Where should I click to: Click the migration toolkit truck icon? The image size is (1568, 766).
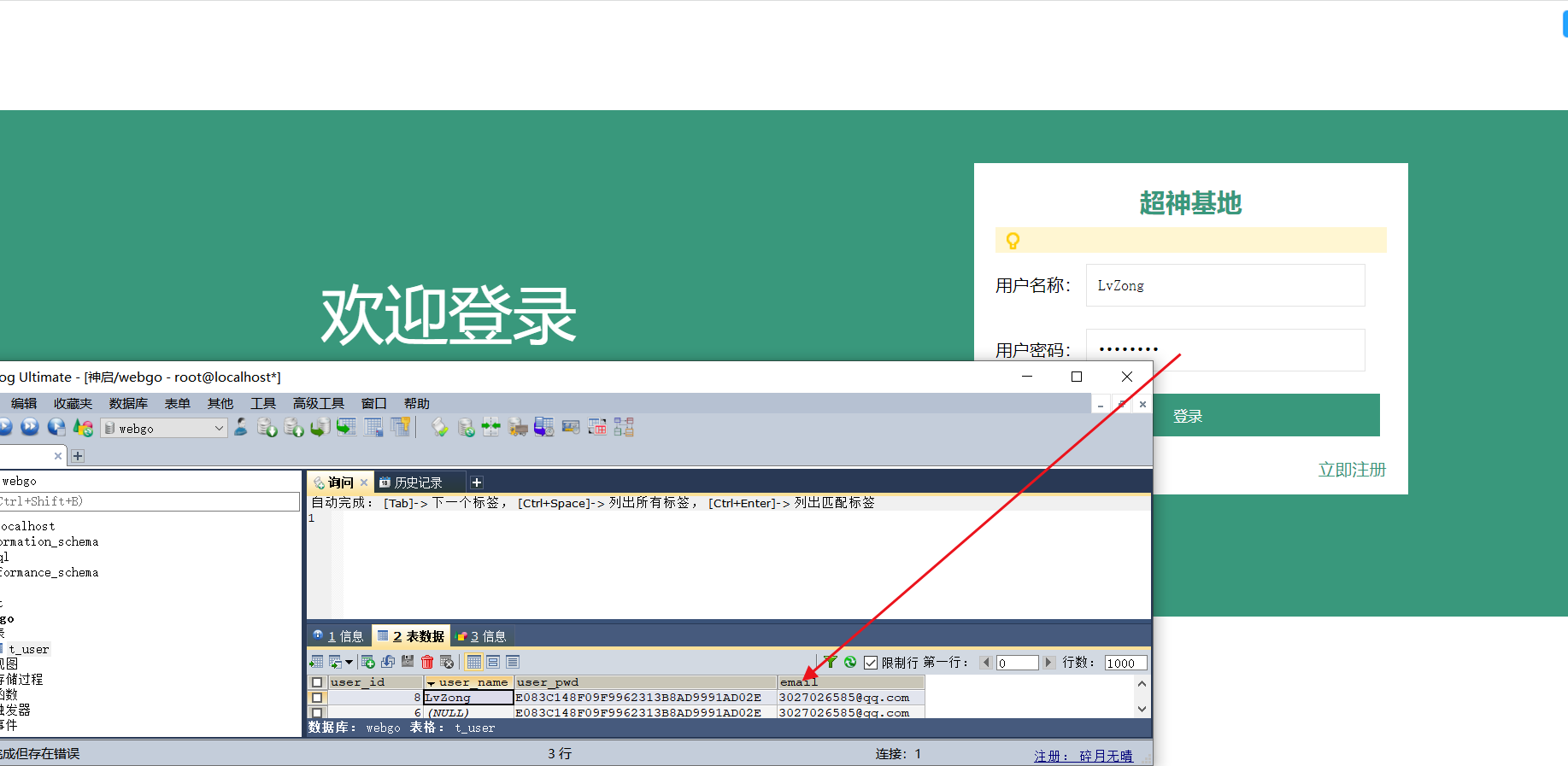(518, 427)
